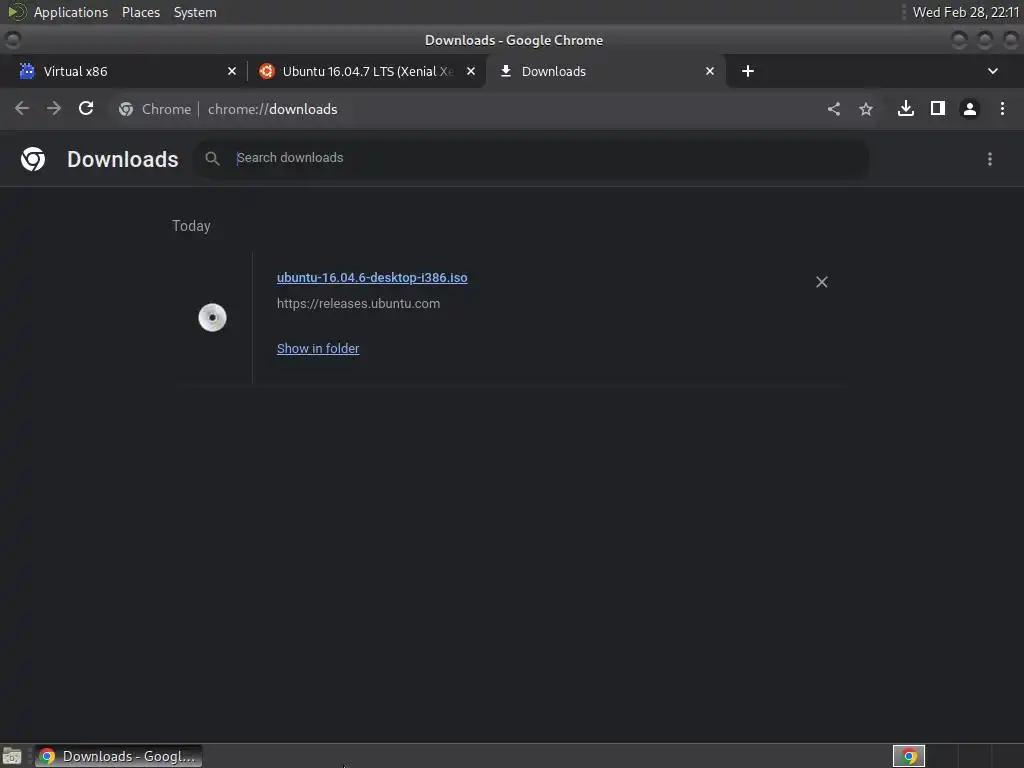Focus the Search downloads field

(532, 158)
